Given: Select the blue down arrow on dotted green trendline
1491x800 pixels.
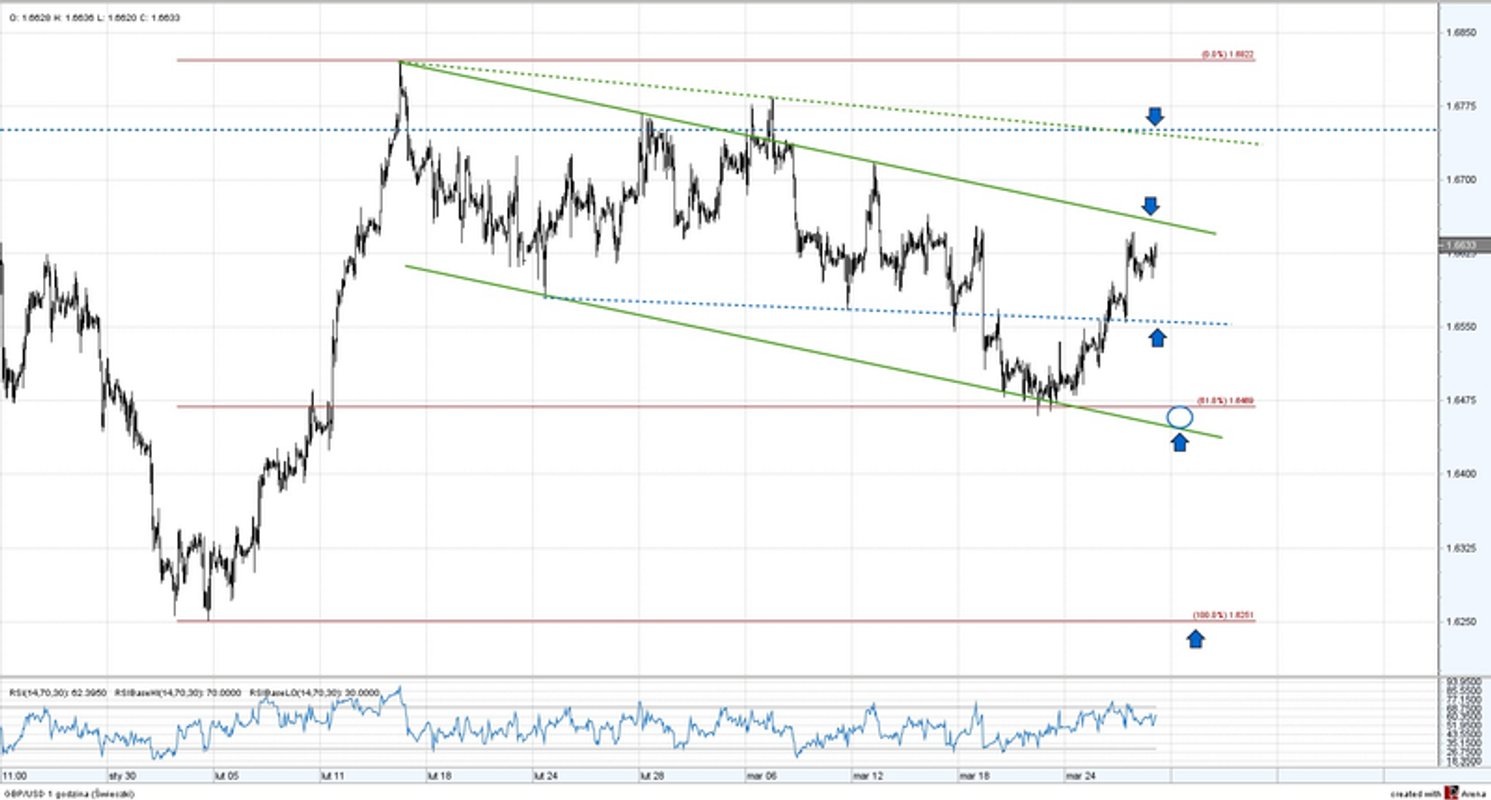Looking at the screenshot, I should click(1157, 118).
